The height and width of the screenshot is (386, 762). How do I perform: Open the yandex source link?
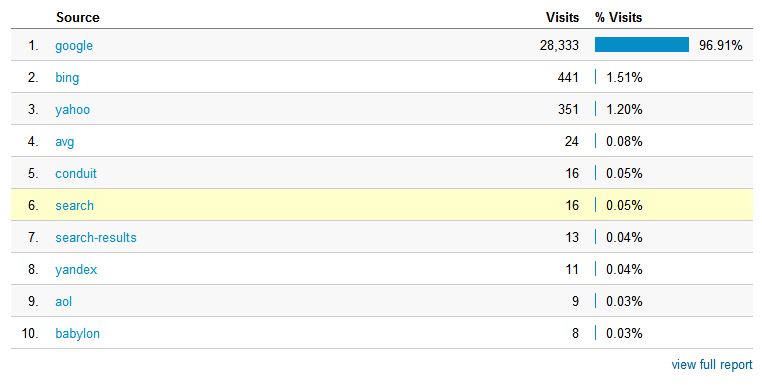tap(76, 270)
